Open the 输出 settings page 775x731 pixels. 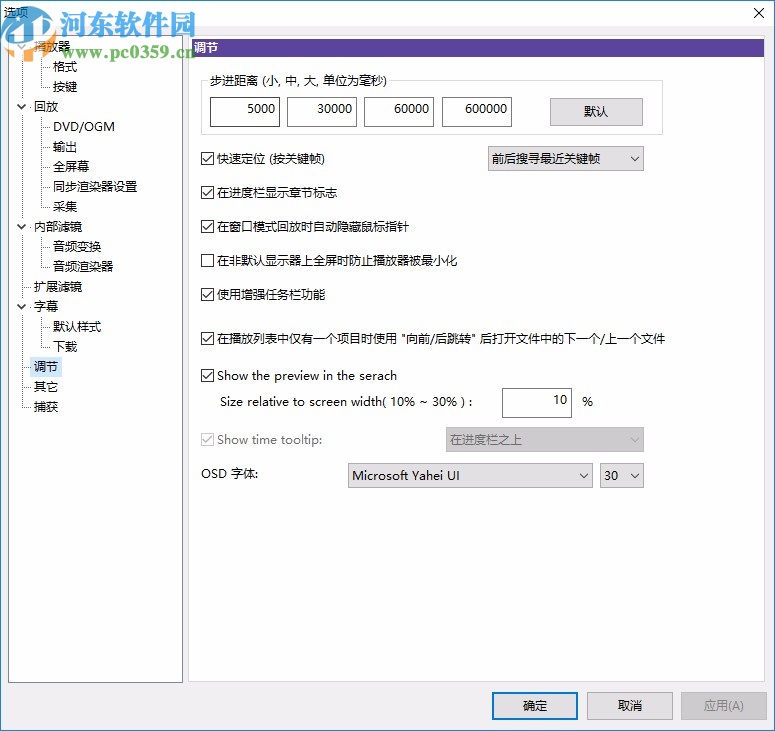pos(65,147)
